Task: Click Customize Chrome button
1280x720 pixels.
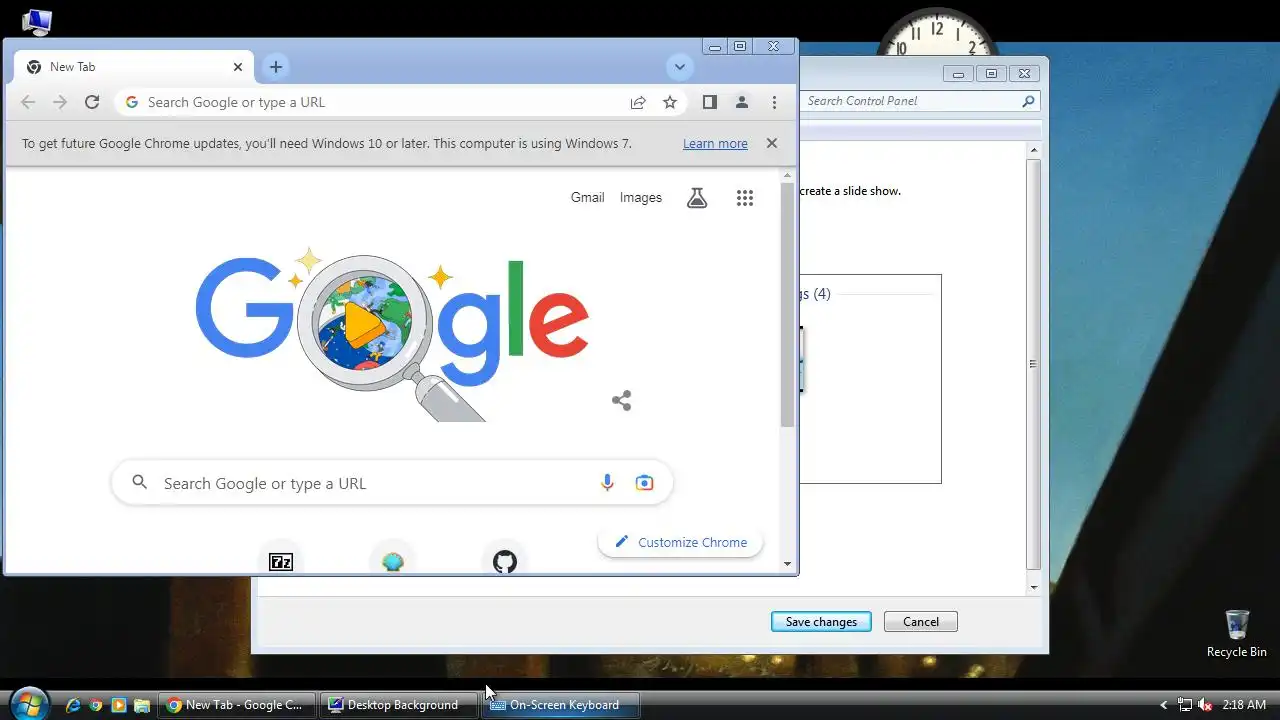Action: coord(680,542)
